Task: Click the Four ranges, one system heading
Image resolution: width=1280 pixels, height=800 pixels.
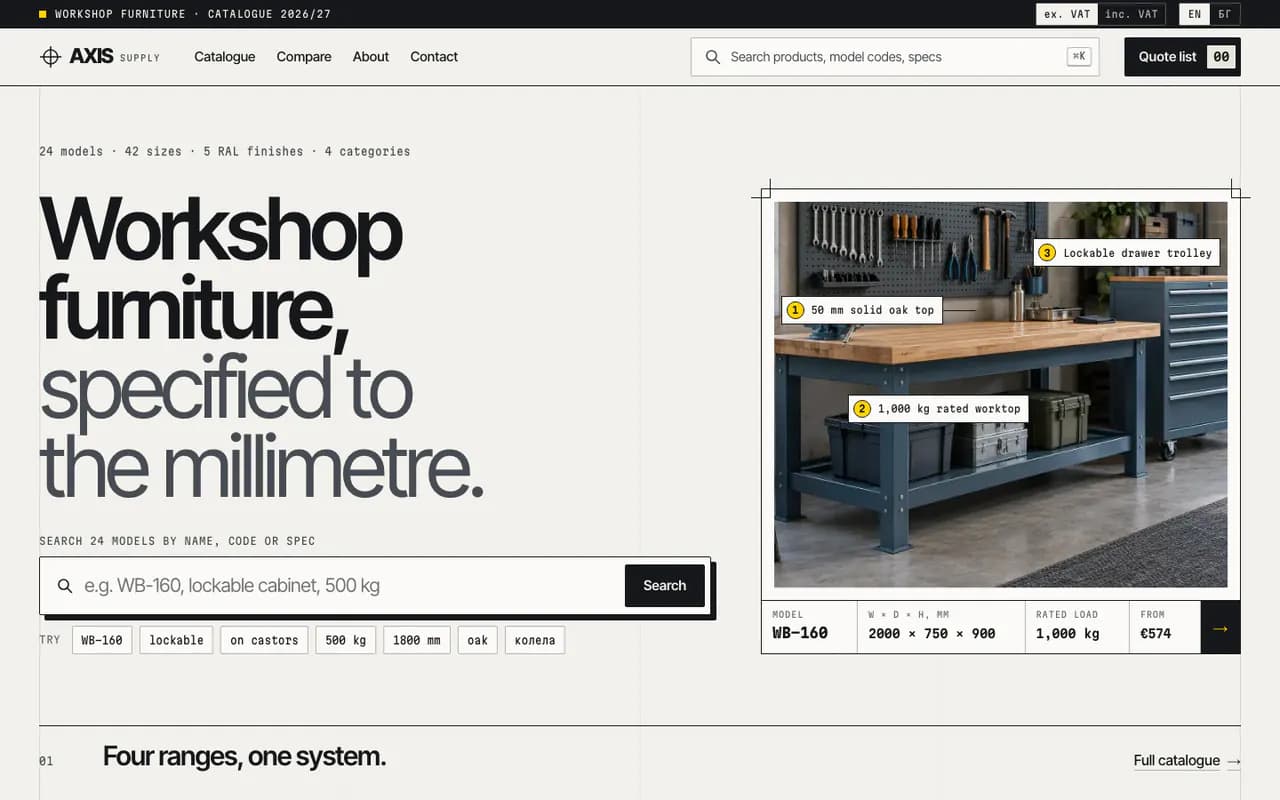Action: coord(244,756)
